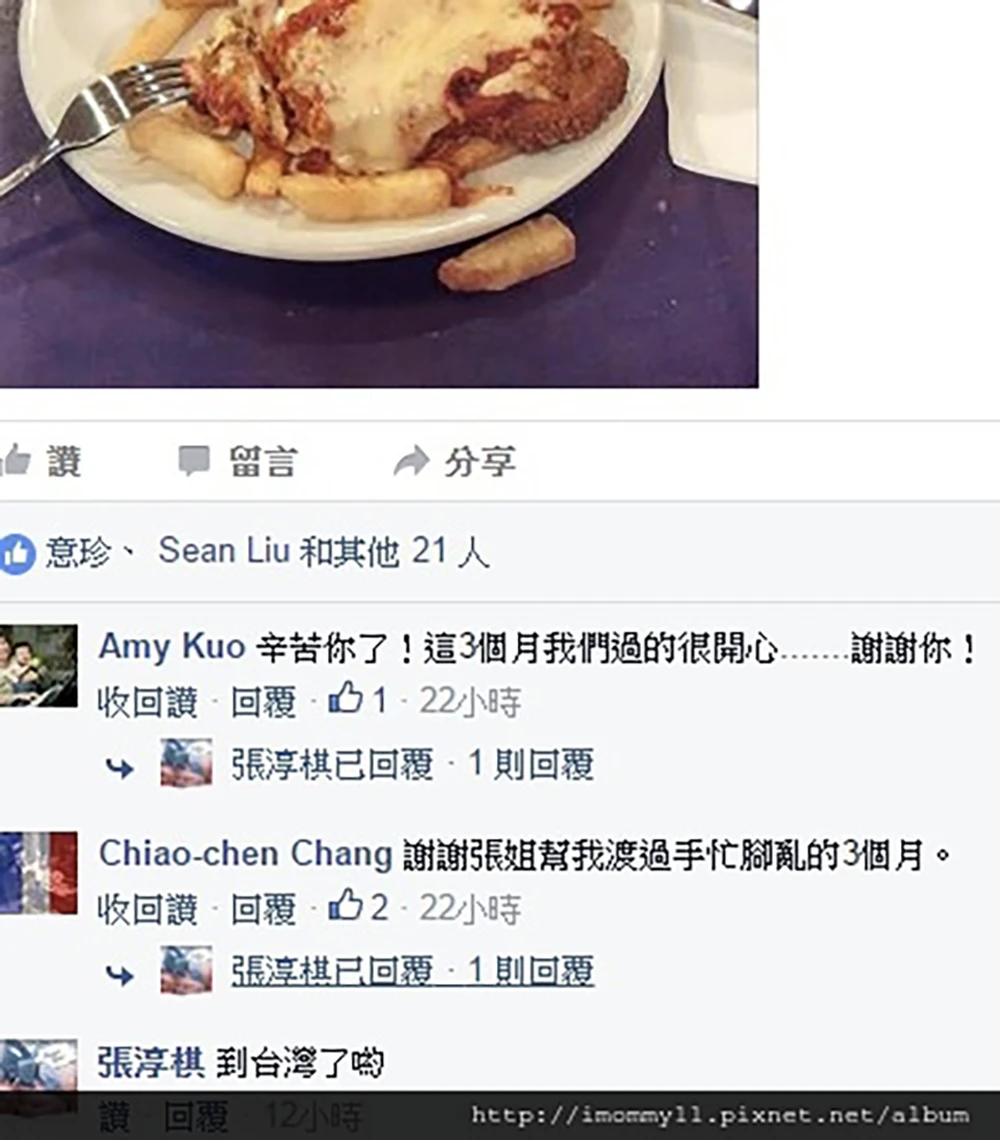
Task: Expand underlined 張淳棋已回覆 1 則回覆 link
Action: (412, 971)
